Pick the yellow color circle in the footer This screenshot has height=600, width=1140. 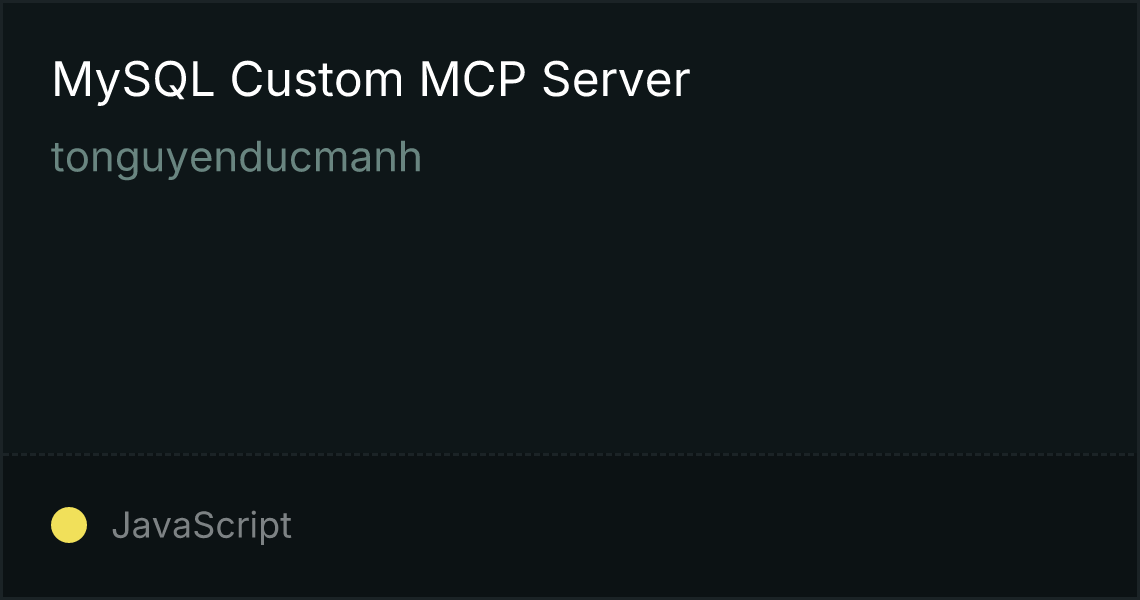click(69, 525)
